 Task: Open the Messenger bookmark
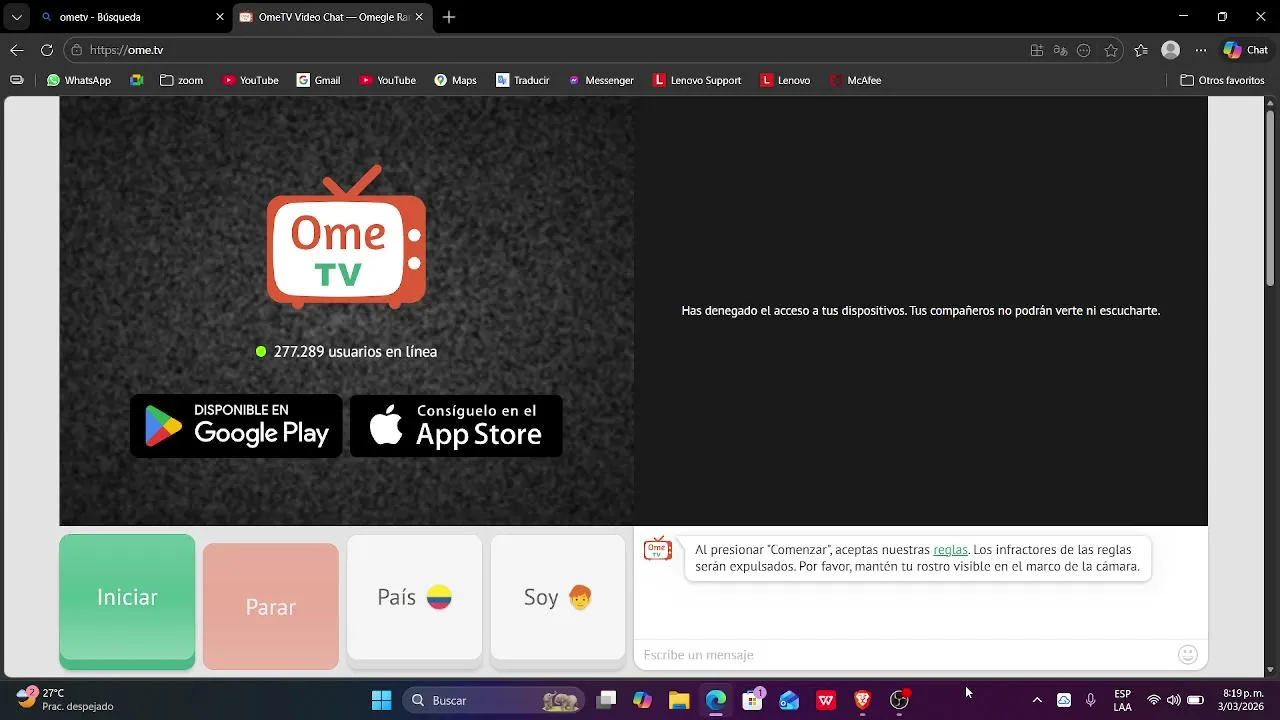601,80
